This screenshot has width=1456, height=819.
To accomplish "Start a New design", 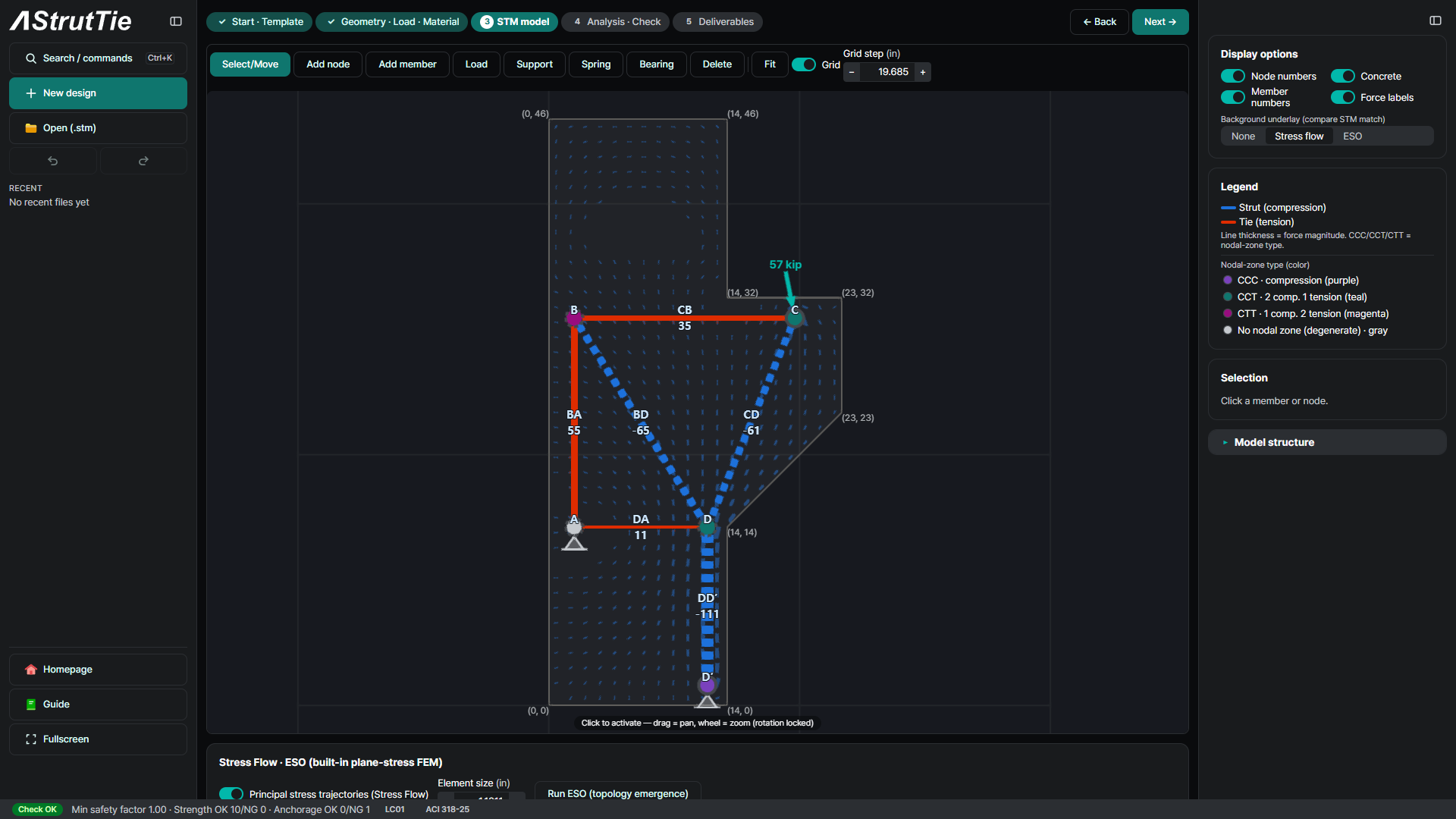I will pyautogui.click(x=98, y=93).
